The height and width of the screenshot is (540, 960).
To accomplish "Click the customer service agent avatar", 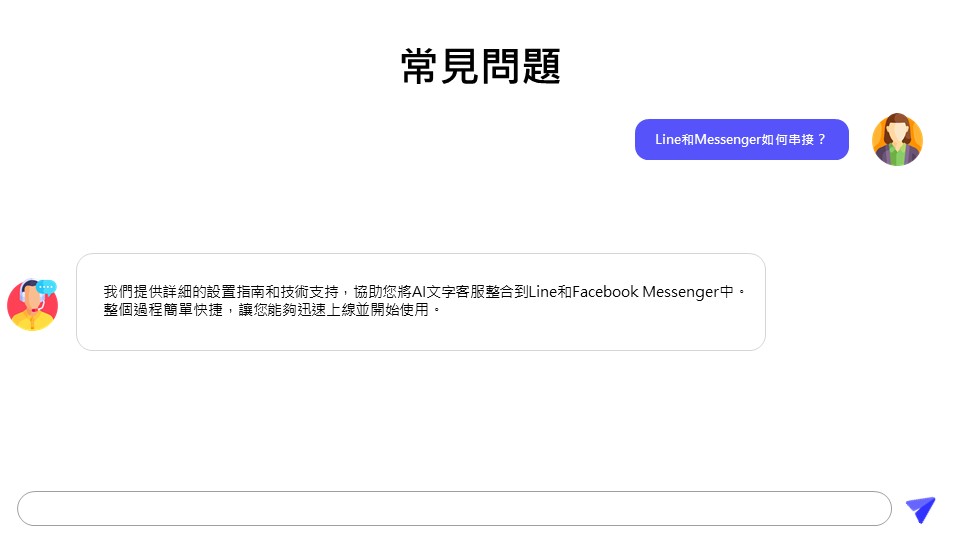I will [32, 304].
